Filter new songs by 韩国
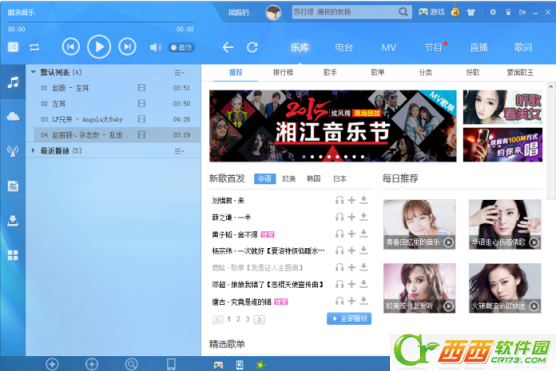Viewport: 556px width, 371px height. [x=313, y=179]
